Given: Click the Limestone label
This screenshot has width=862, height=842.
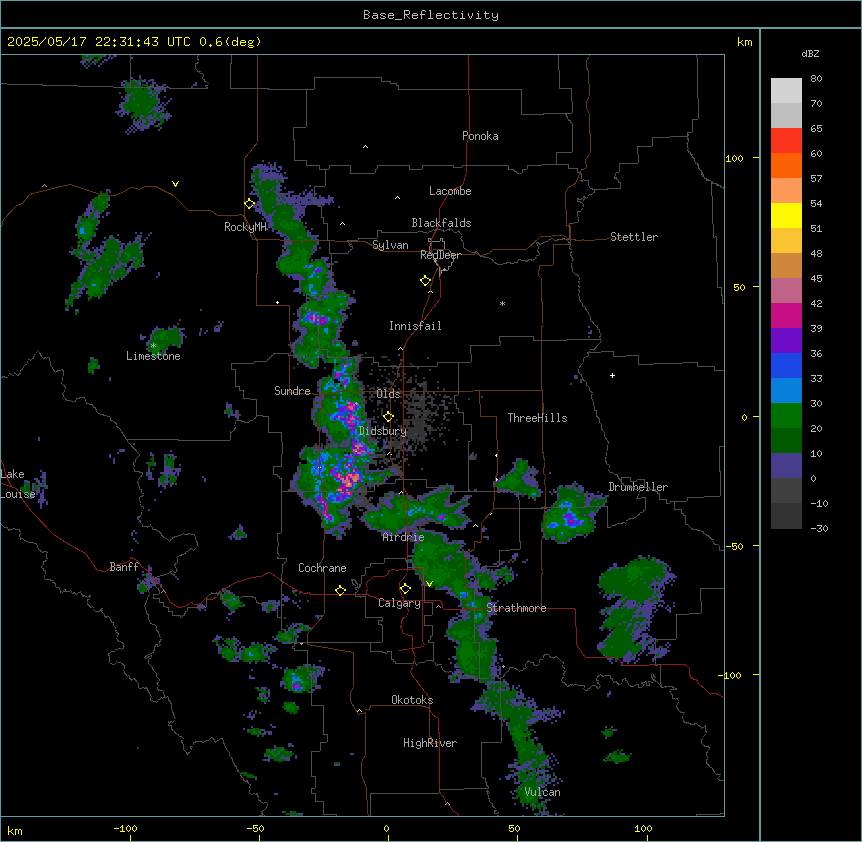Looking at the screenshot, I should tap(153, 356).
